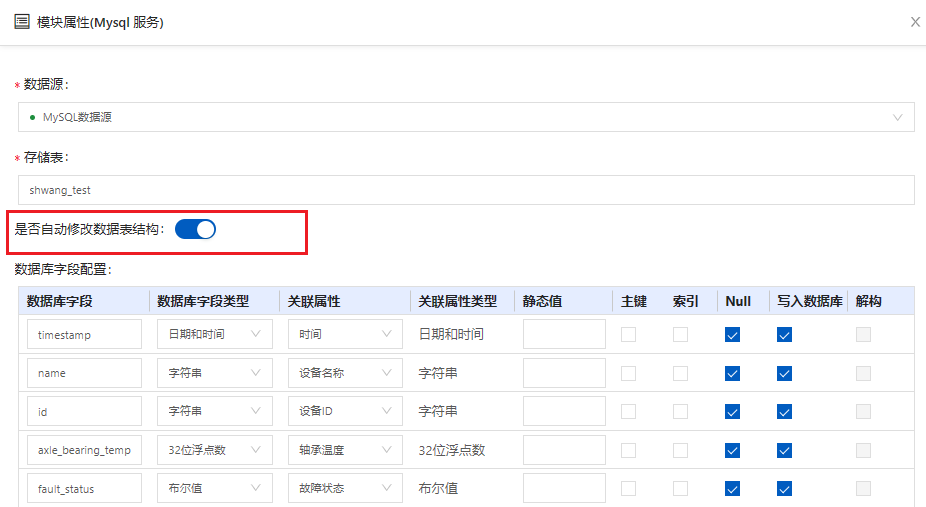The height and width of the screenshot is (507, 926).
Task: Open 设备名称 associated attribute dropdown
Action: (345, 373)
